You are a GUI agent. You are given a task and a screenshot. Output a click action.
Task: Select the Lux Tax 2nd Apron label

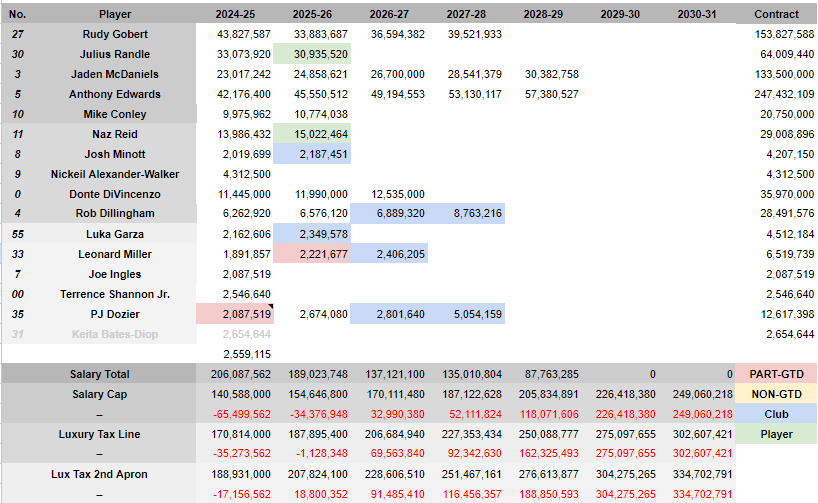click(x=100, y=474)
